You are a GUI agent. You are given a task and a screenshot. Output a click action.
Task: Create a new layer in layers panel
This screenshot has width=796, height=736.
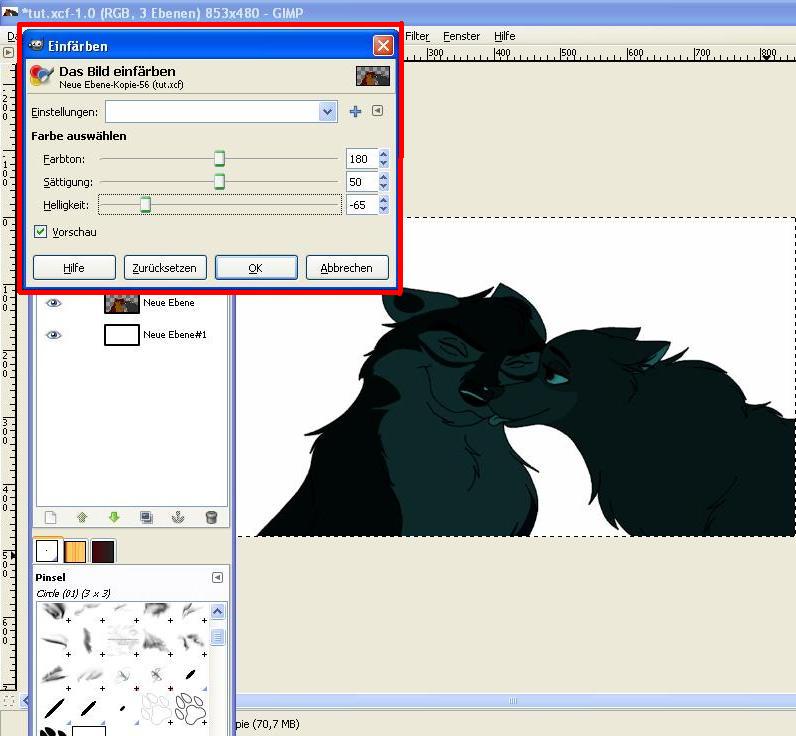[x=50, y=517]
